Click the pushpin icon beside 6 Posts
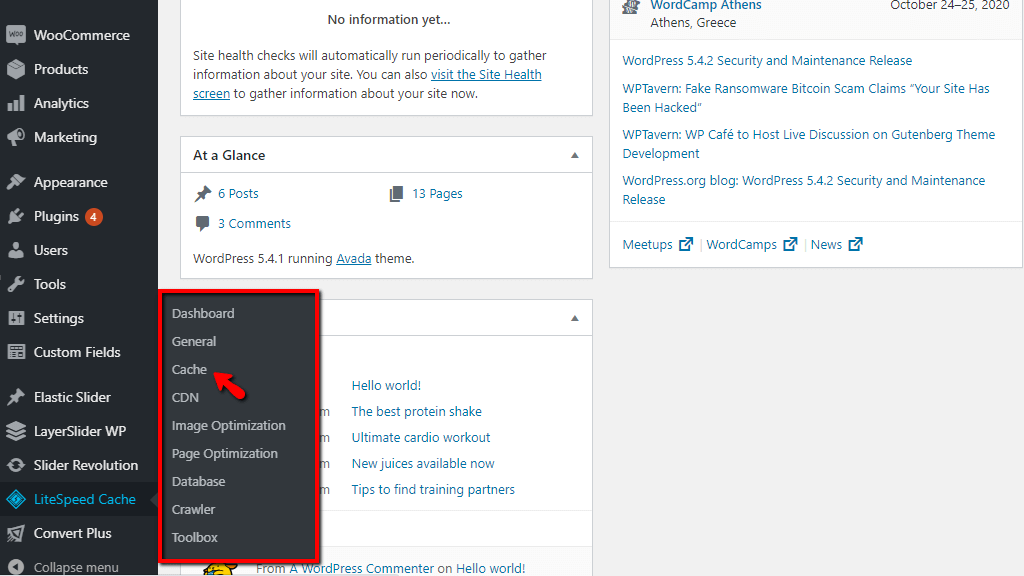1024x576 pixels. [203, 193]
